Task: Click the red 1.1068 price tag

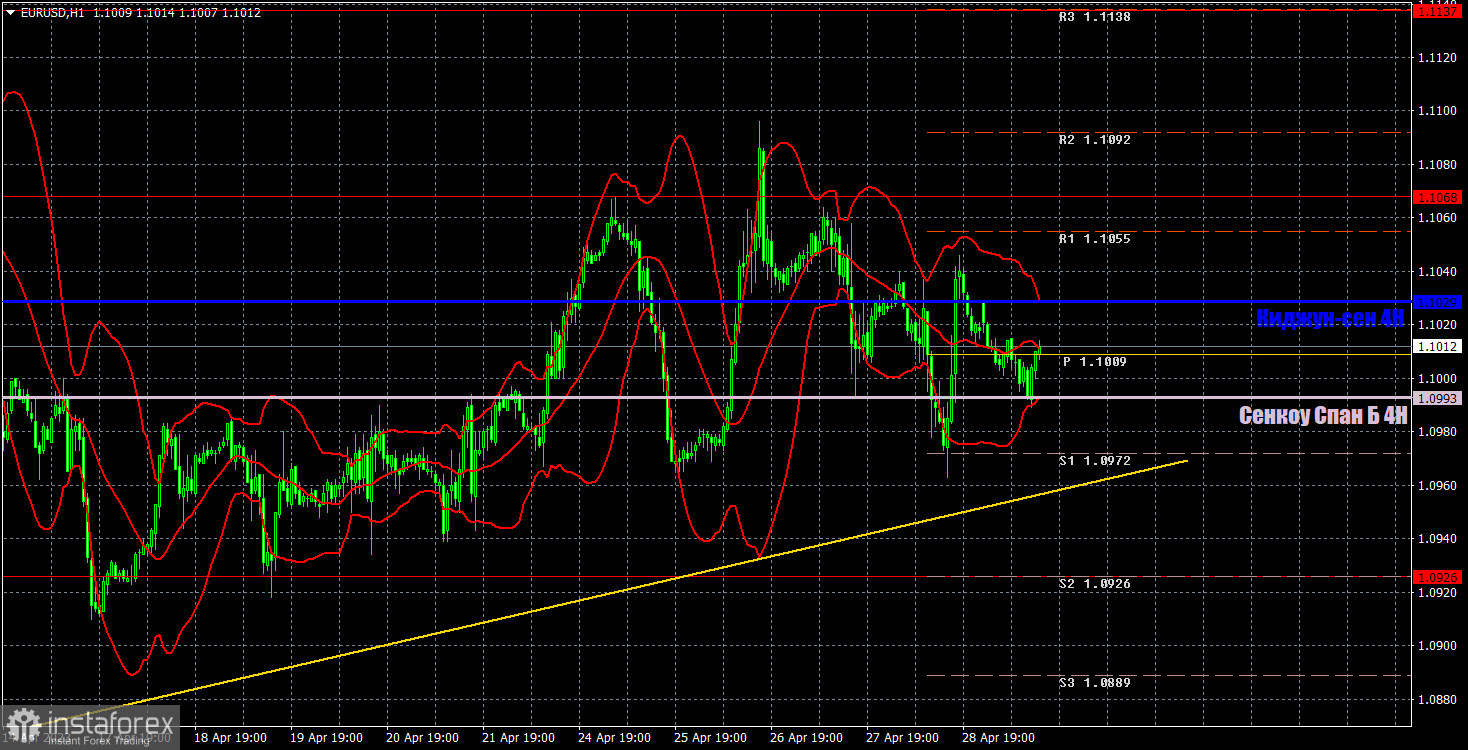Action: coord(1438,198)
